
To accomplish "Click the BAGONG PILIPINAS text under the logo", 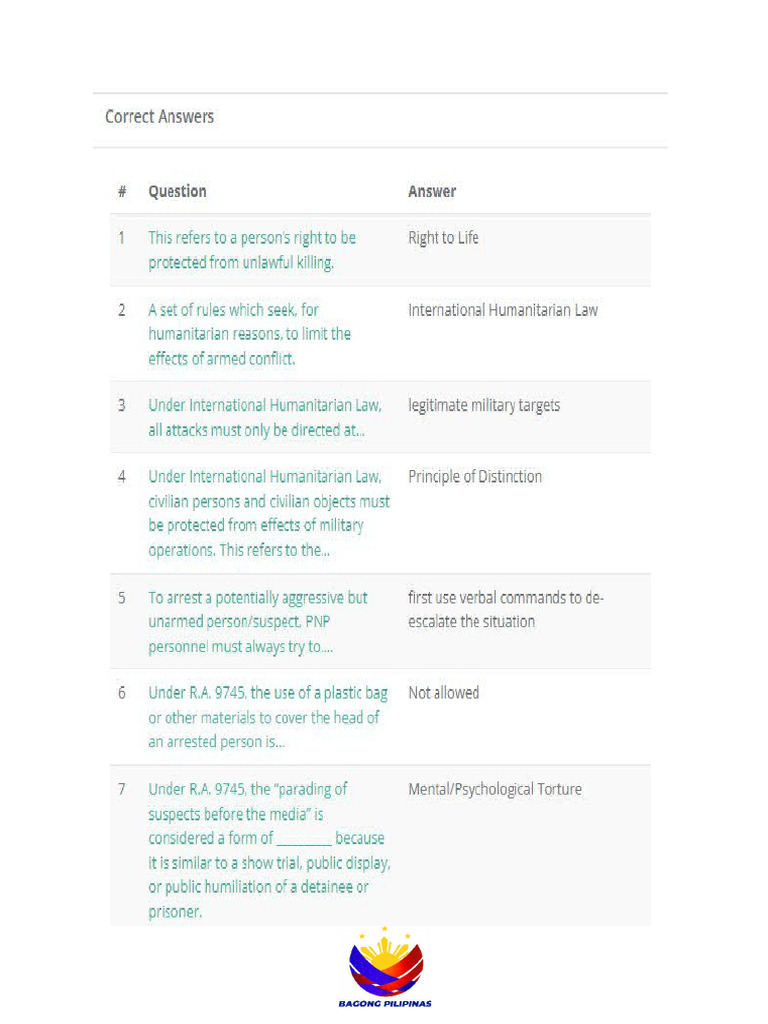I will click(x=385, y=1003).
